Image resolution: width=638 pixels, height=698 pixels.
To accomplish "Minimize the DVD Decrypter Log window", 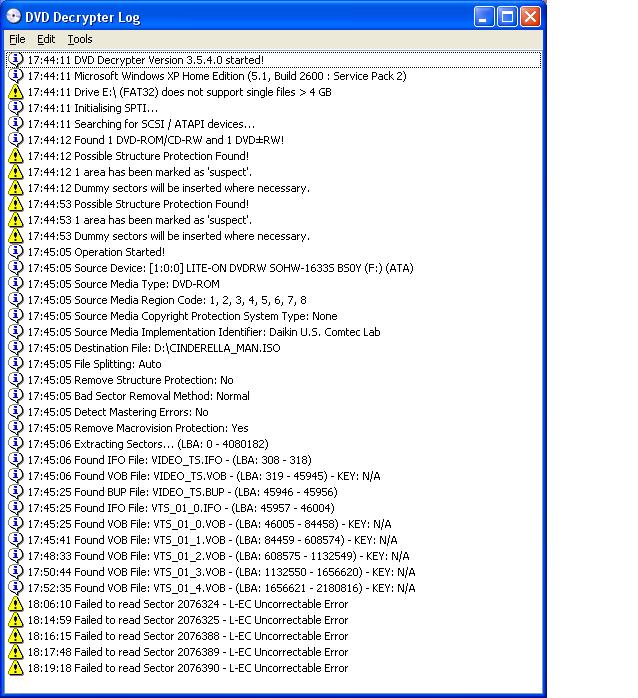I will [484, 17].
